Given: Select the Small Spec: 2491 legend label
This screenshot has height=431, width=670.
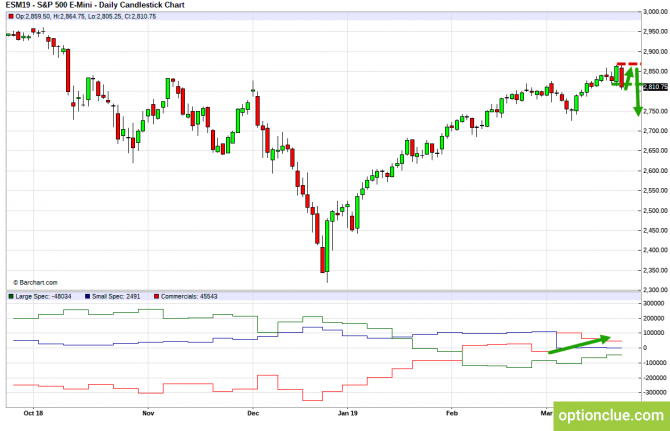Looking at the screenshot, I should (116, 296).
